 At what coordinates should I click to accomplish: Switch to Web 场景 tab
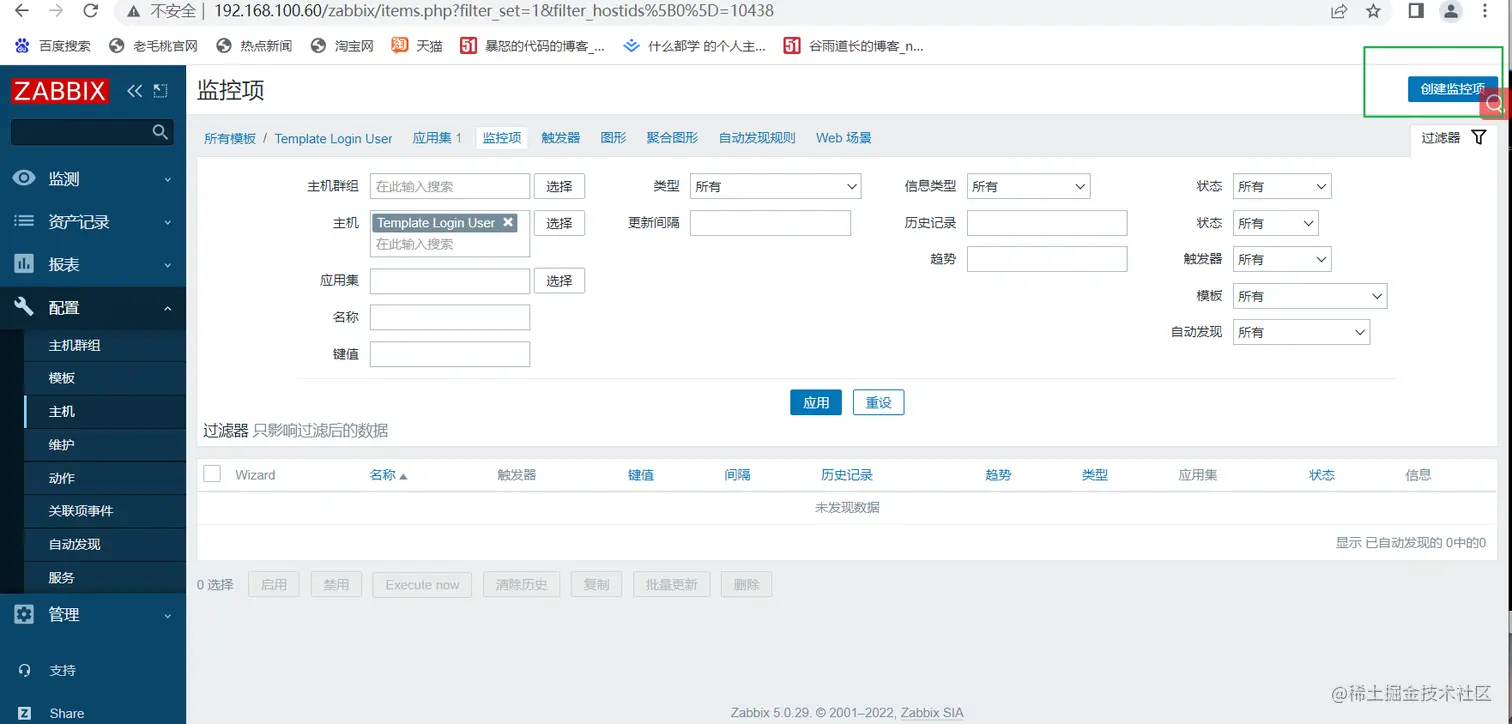[844, 138]
